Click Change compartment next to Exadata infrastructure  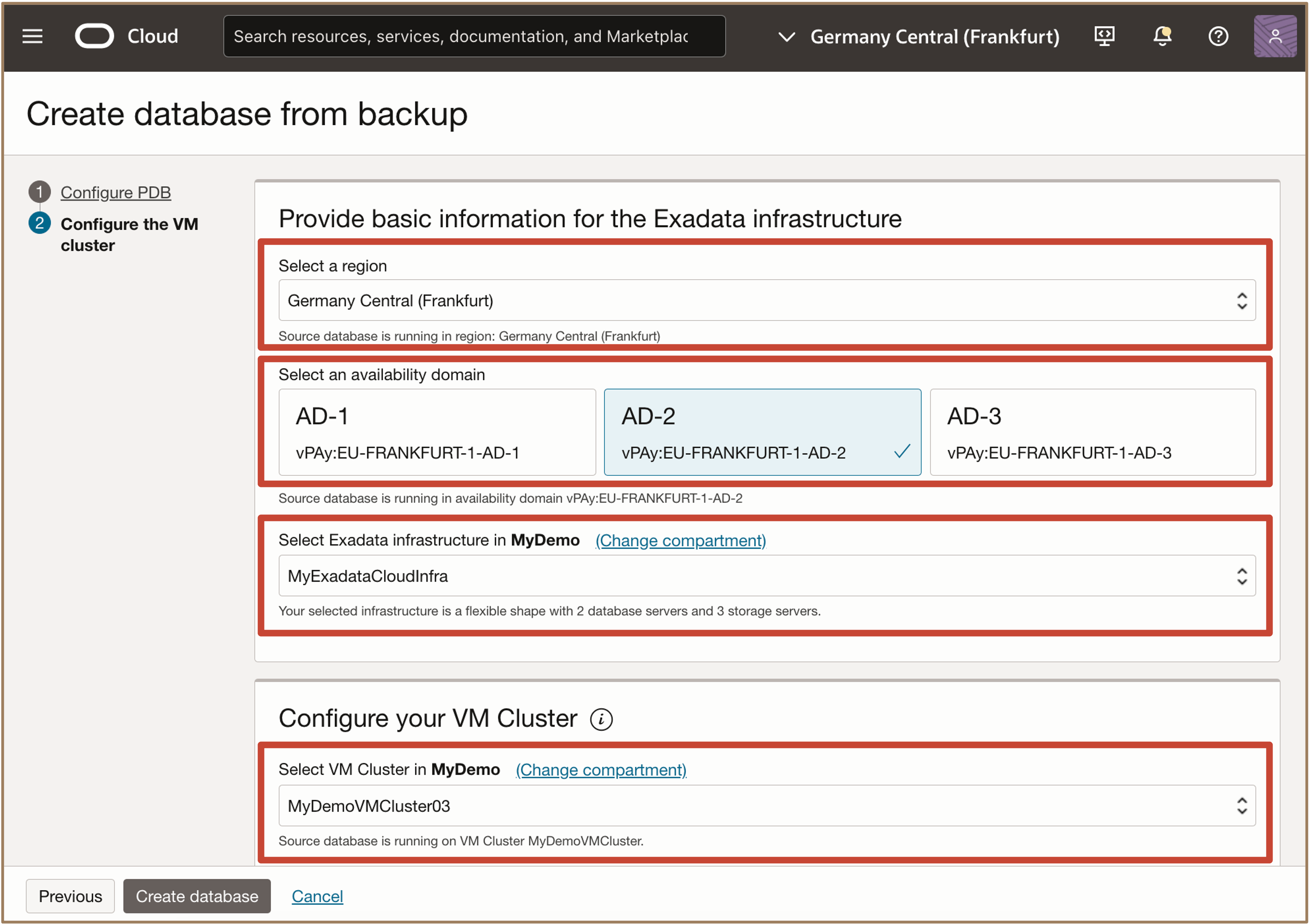coord(680,540)
